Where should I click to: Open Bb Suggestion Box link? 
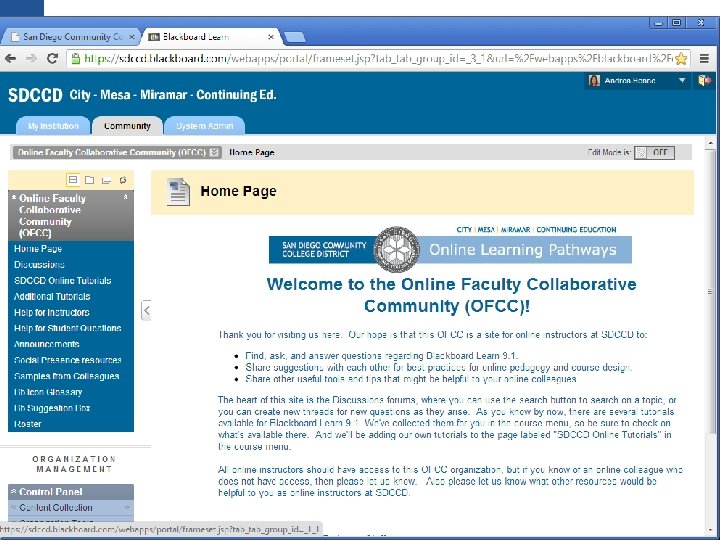coord(52,408)
